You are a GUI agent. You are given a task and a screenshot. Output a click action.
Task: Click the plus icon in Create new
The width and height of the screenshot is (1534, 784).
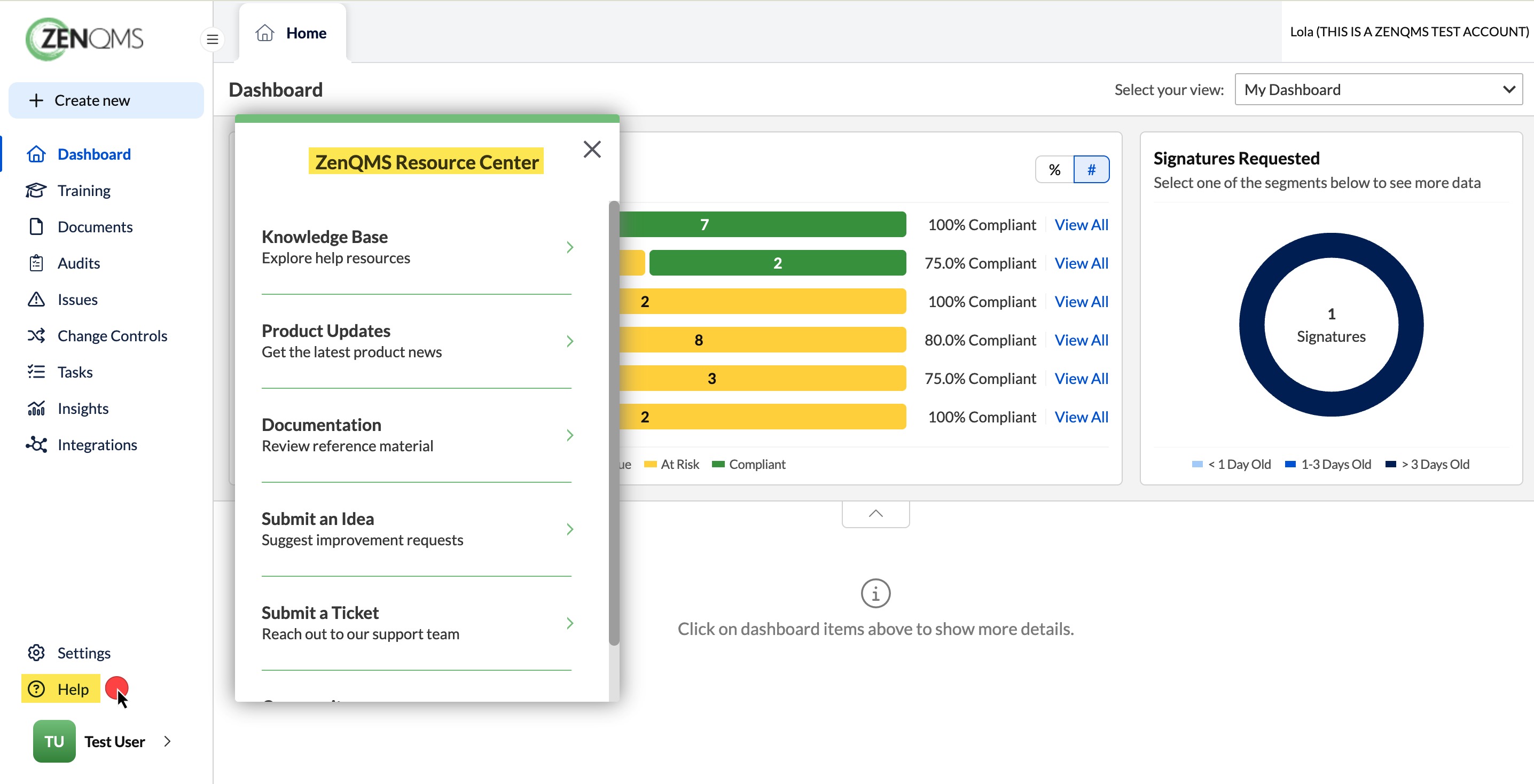[x=36, y=100]
